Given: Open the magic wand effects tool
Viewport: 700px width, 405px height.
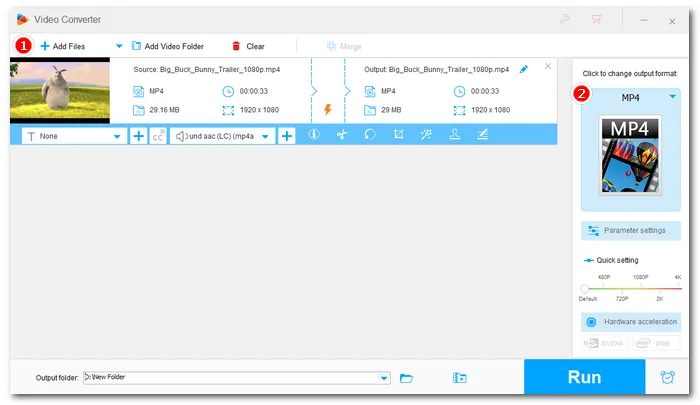Looking at the screenshot, I should 426,134.
